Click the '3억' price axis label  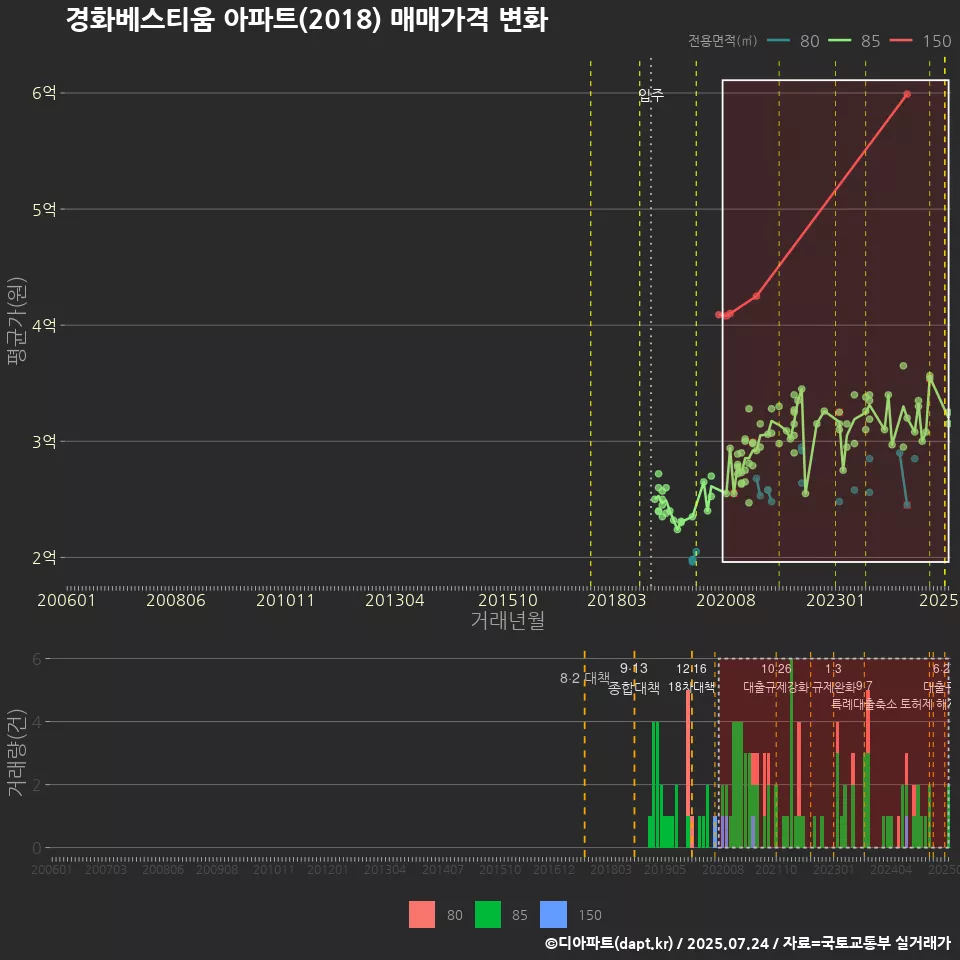(x=44, y=441)
